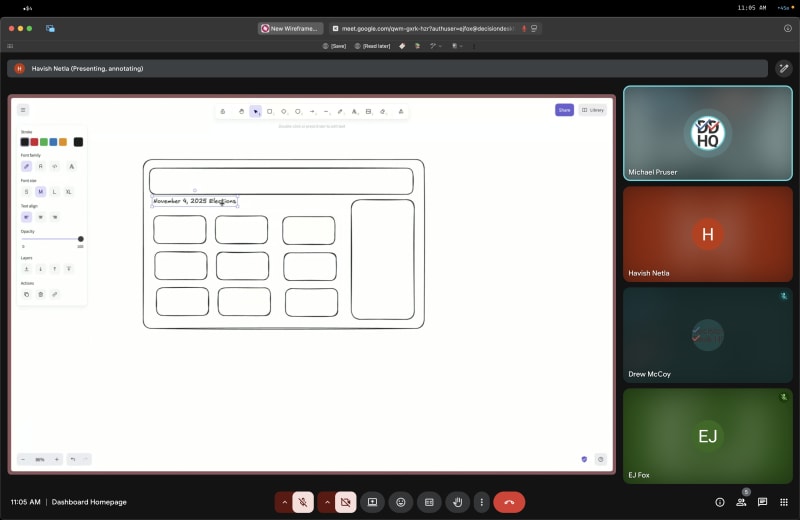Viewport: 800px width, 520px height.
Task: Delete the selected element
Action: point(41,294)
